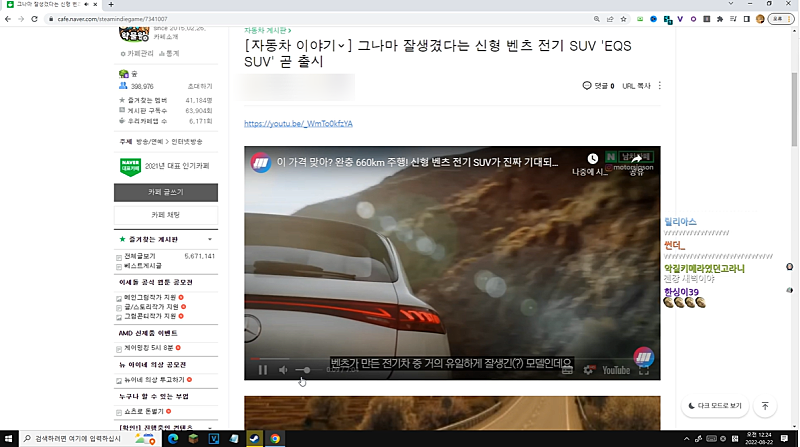Image resolution: width=800 pixels, height=447 pixels.
Task: Click the Watch later clock icon
Action: (x=592, y=159)
